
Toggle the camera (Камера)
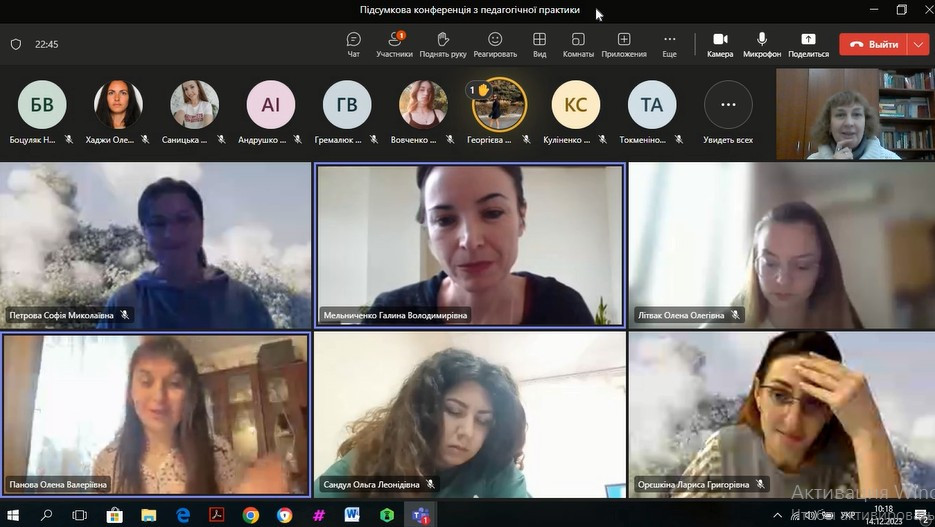719,44
